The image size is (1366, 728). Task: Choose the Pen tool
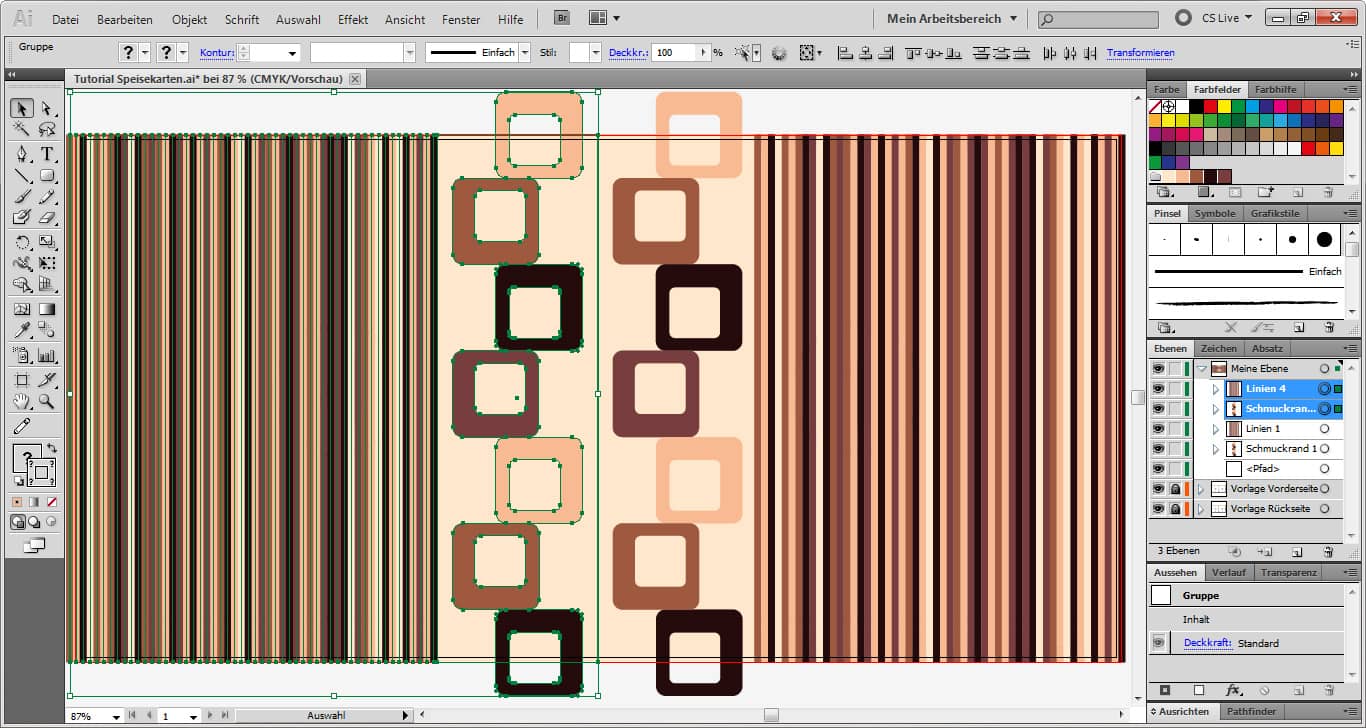coord(21,154)
